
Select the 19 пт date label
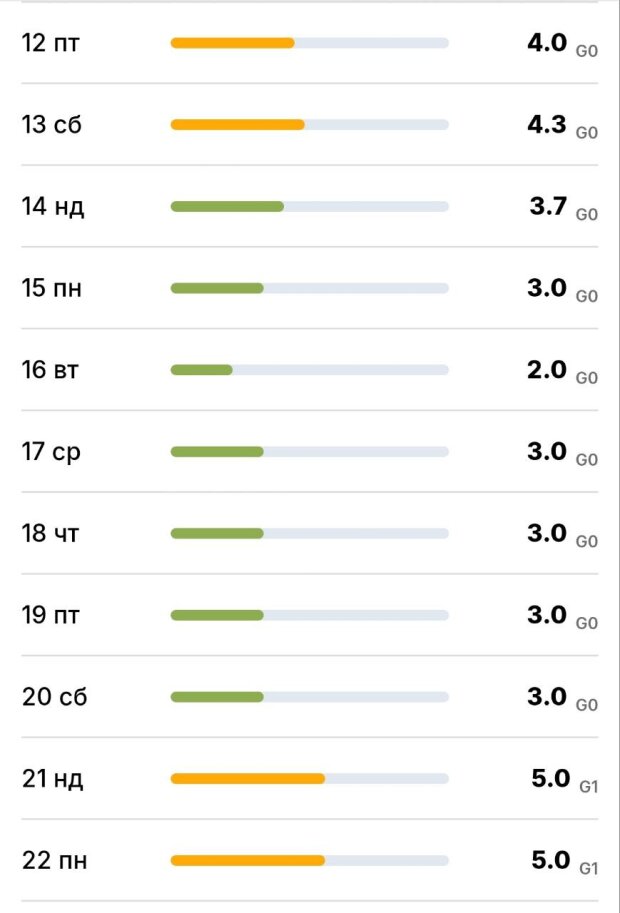[51, 615]
